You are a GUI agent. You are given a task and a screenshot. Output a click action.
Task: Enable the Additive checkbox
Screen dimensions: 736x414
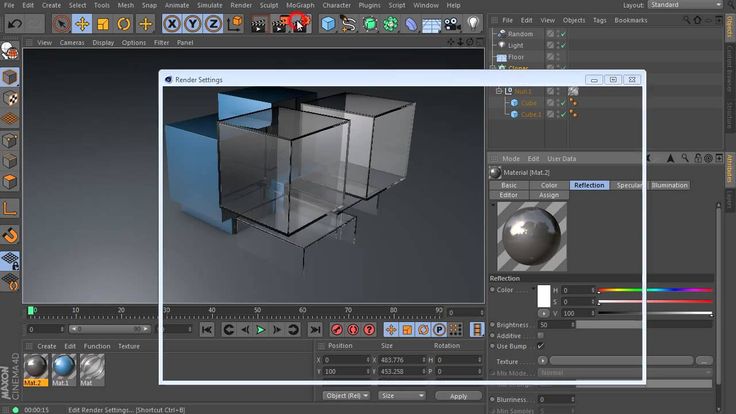coord(541,336)
